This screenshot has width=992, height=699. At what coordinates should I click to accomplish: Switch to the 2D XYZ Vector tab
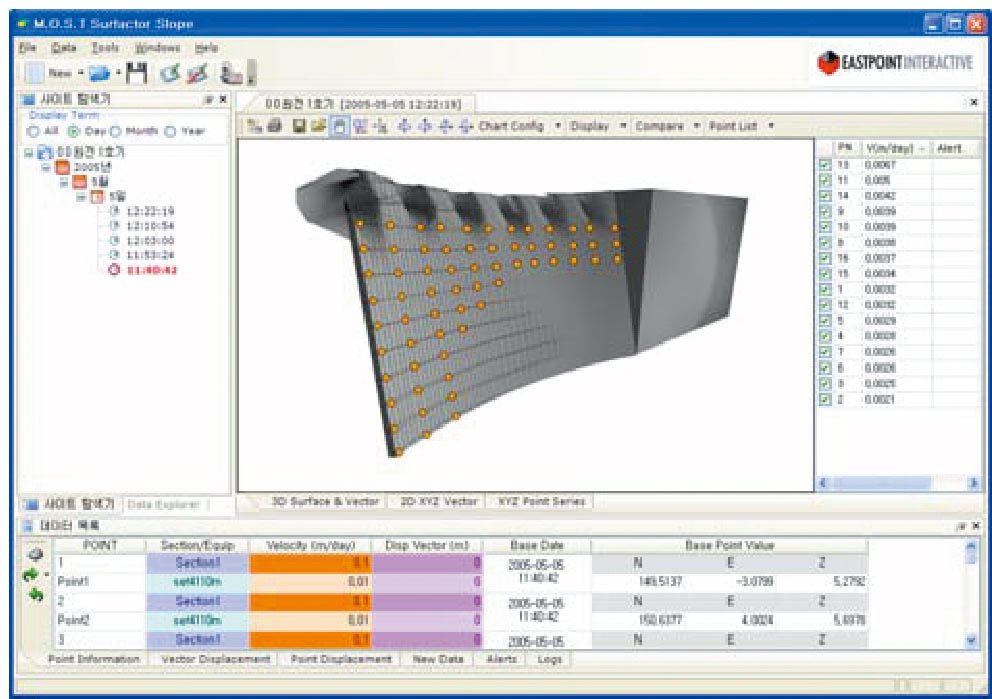(x=437, y=501)
